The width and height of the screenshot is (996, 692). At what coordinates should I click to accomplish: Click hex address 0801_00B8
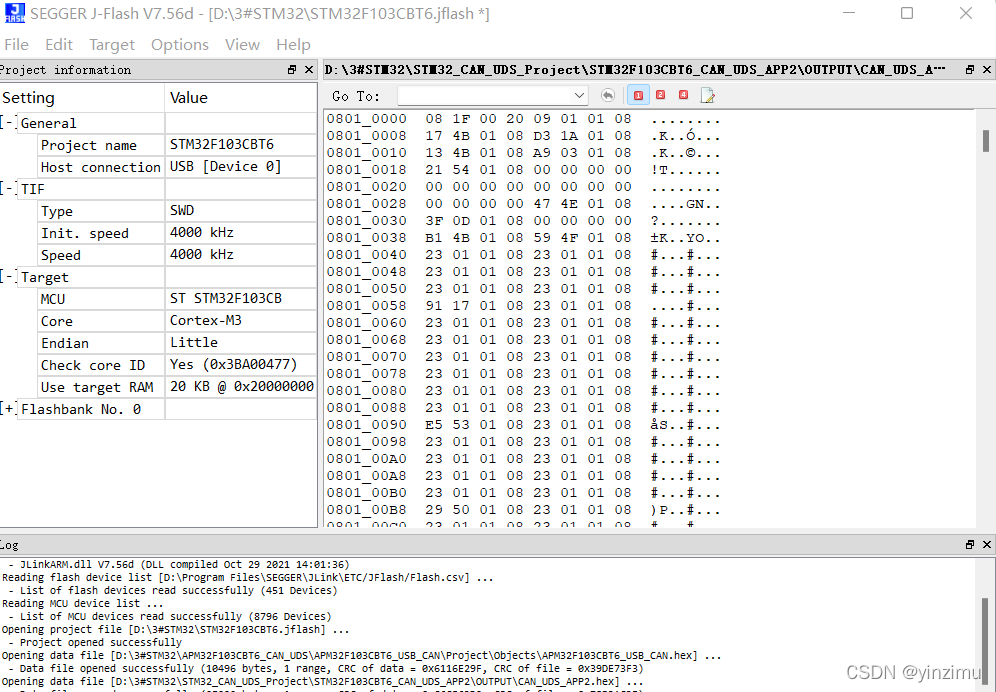click(x=367, y=510)
